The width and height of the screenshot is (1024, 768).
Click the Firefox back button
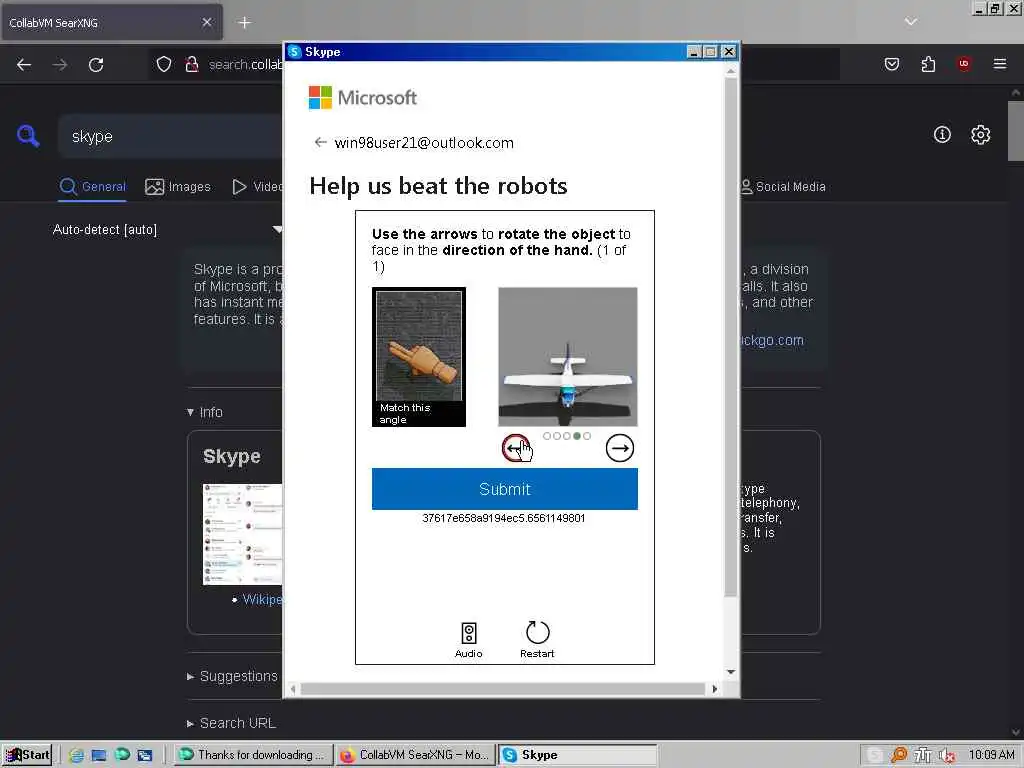pyautogui.click(x=24, y=65)
